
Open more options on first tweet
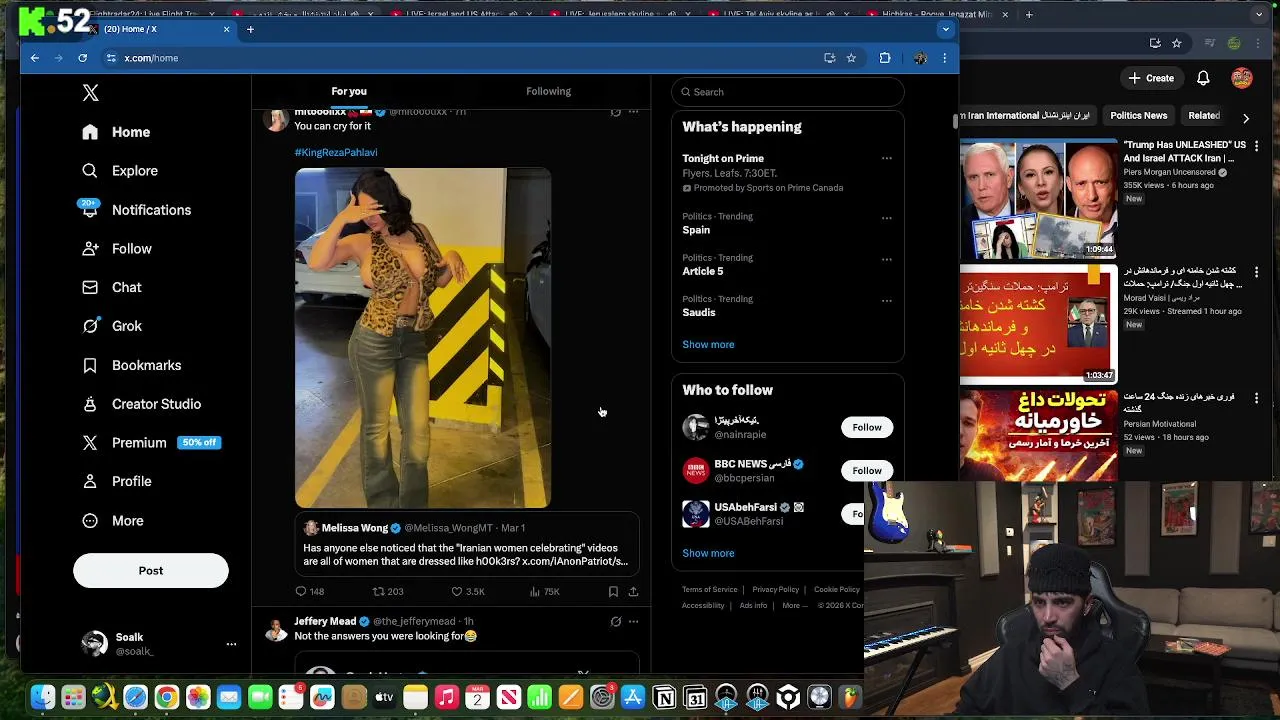click(633, 112)
